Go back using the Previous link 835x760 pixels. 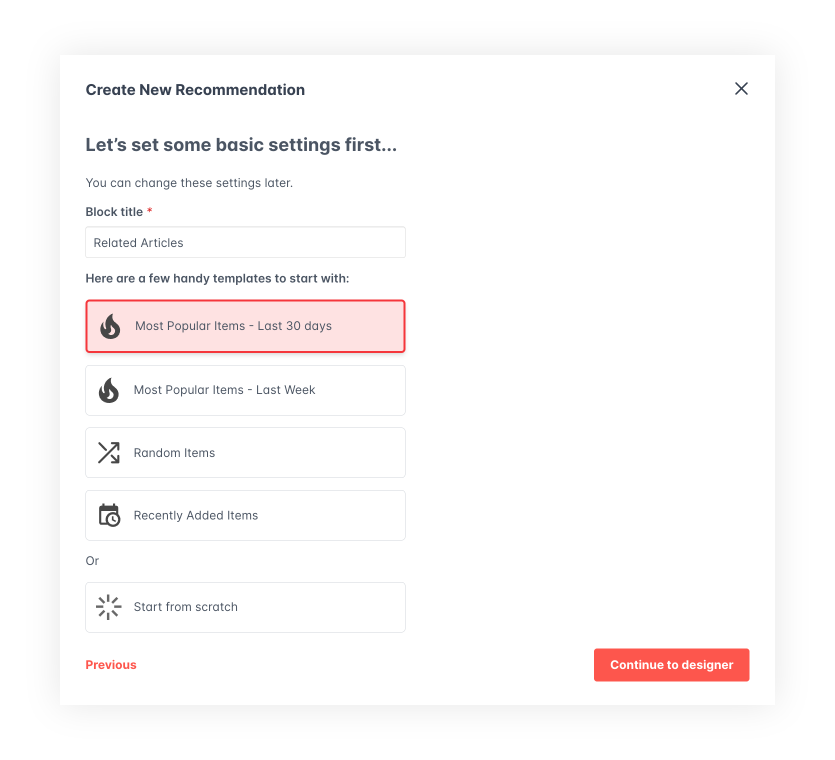[x=110, y=665]
